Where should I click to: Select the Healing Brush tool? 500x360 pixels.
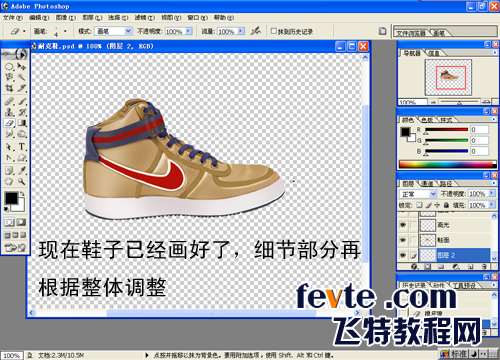pyautogui.click(x=9, y=101)
